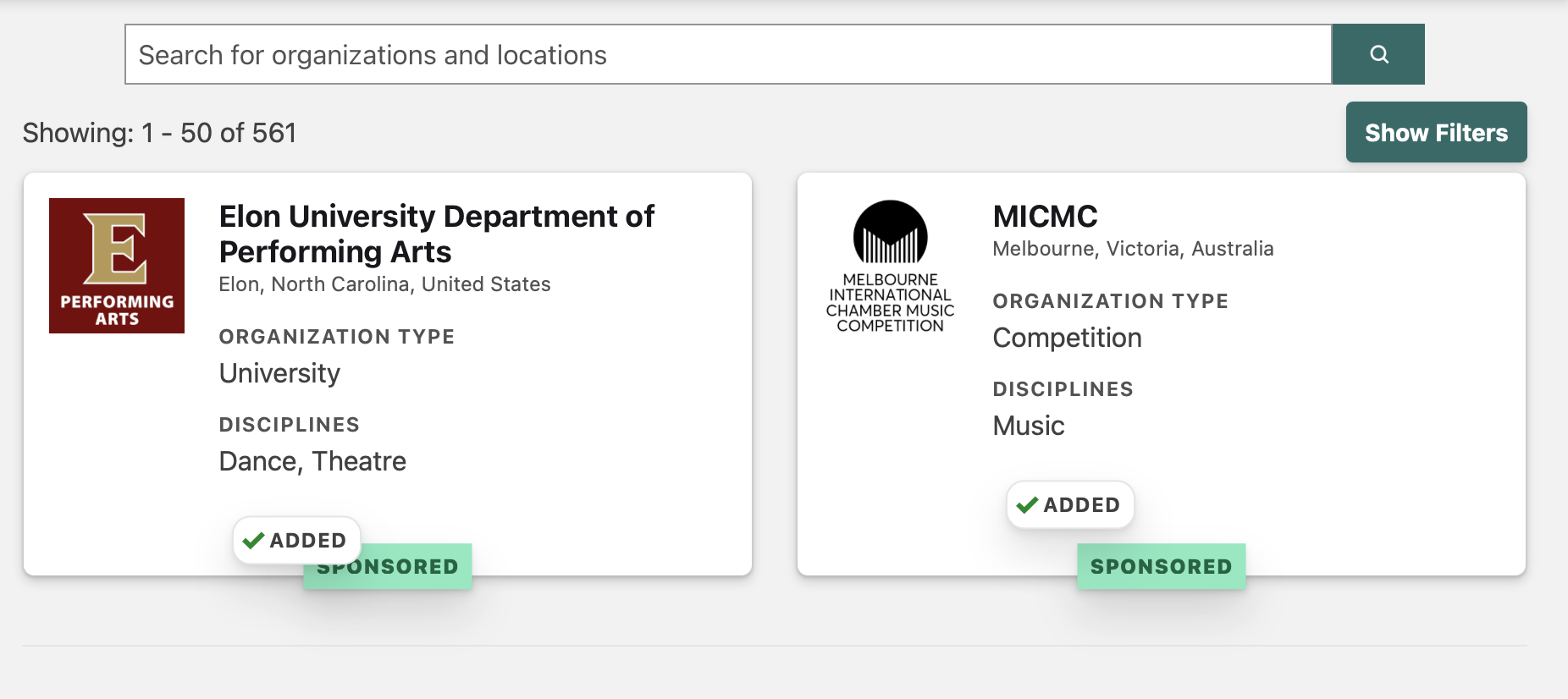Image resolution: width=1568 pixels, height=699 pixels.
Task: Select the Elon, North Carolina location text
Action: pos(384,284)
